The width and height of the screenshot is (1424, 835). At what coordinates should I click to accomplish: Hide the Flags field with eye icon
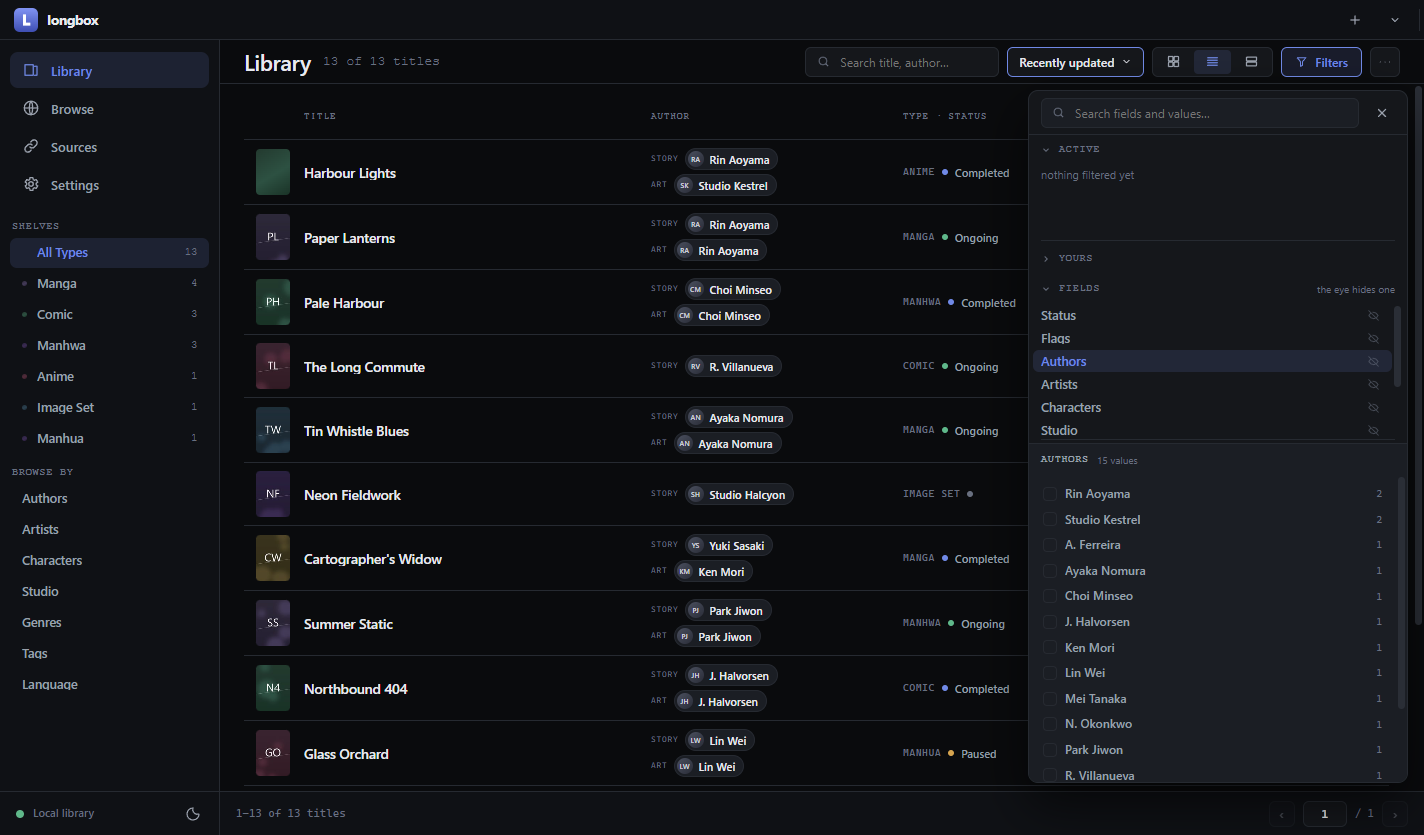(x=1373, y=338)
